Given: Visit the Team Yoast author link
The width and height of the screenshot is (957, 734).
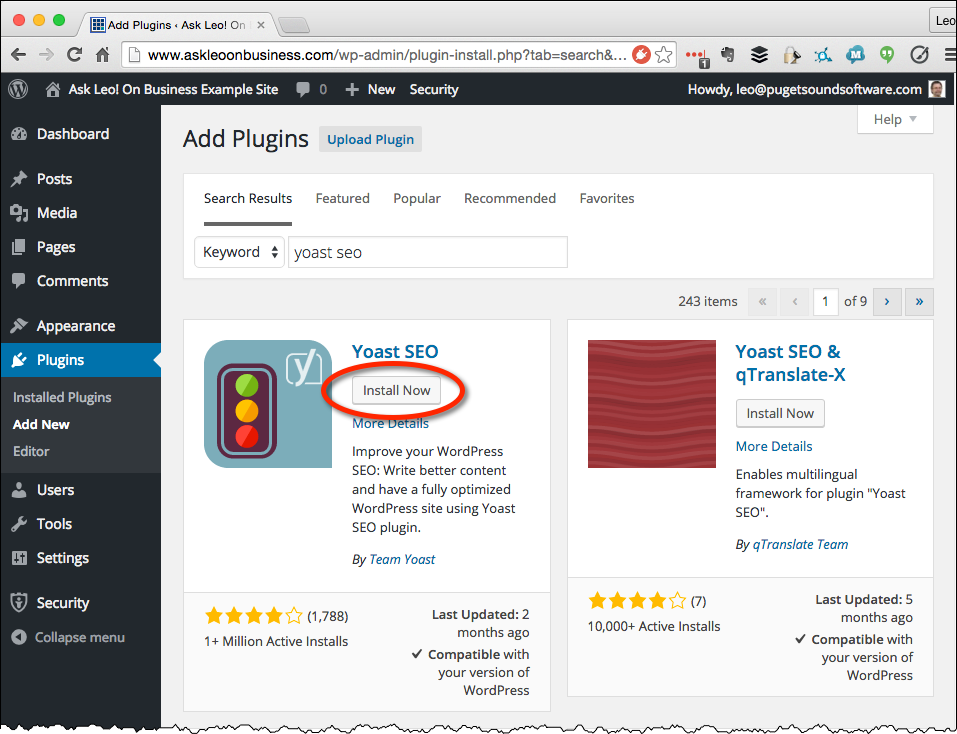Looking at the screenshot, I should [402, 559].
